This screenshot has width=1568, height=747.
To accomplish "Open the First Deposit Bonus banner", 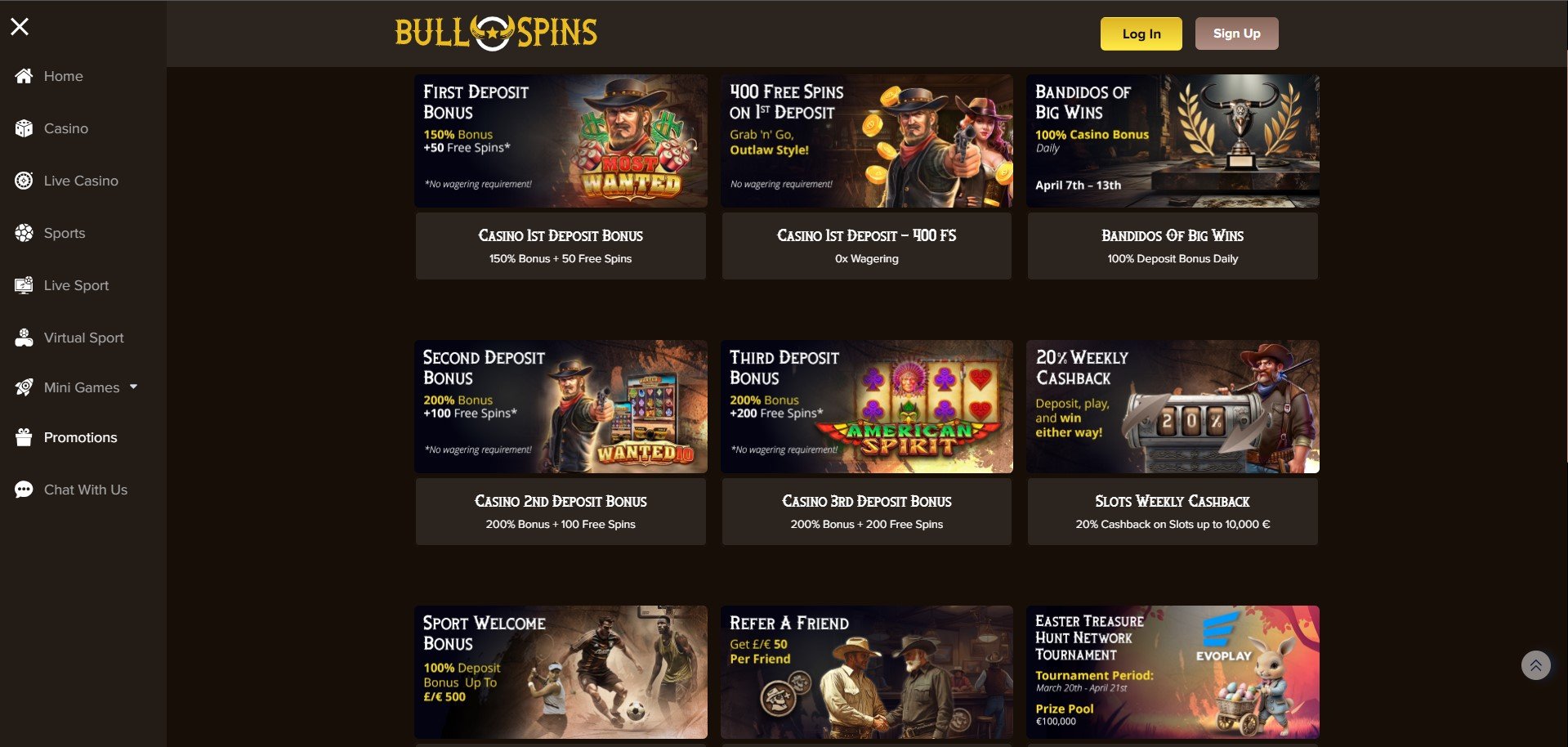I will click(x=561, y=141).
